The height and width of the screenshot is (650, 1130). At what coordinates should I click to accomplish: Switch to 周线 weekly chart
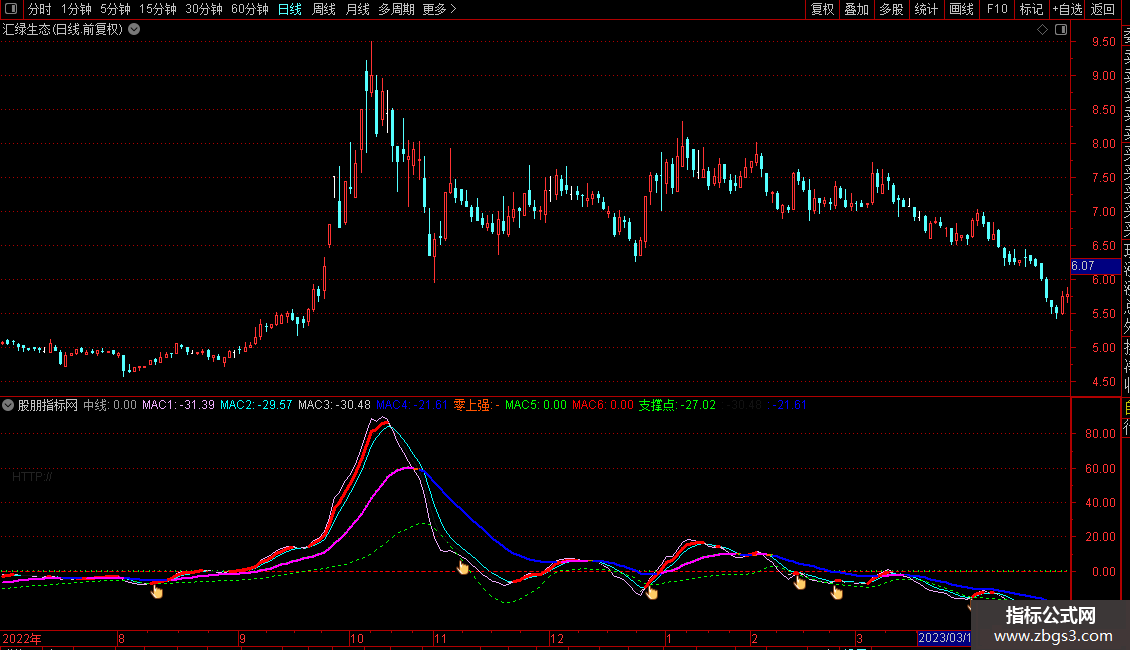click(324, 9)
